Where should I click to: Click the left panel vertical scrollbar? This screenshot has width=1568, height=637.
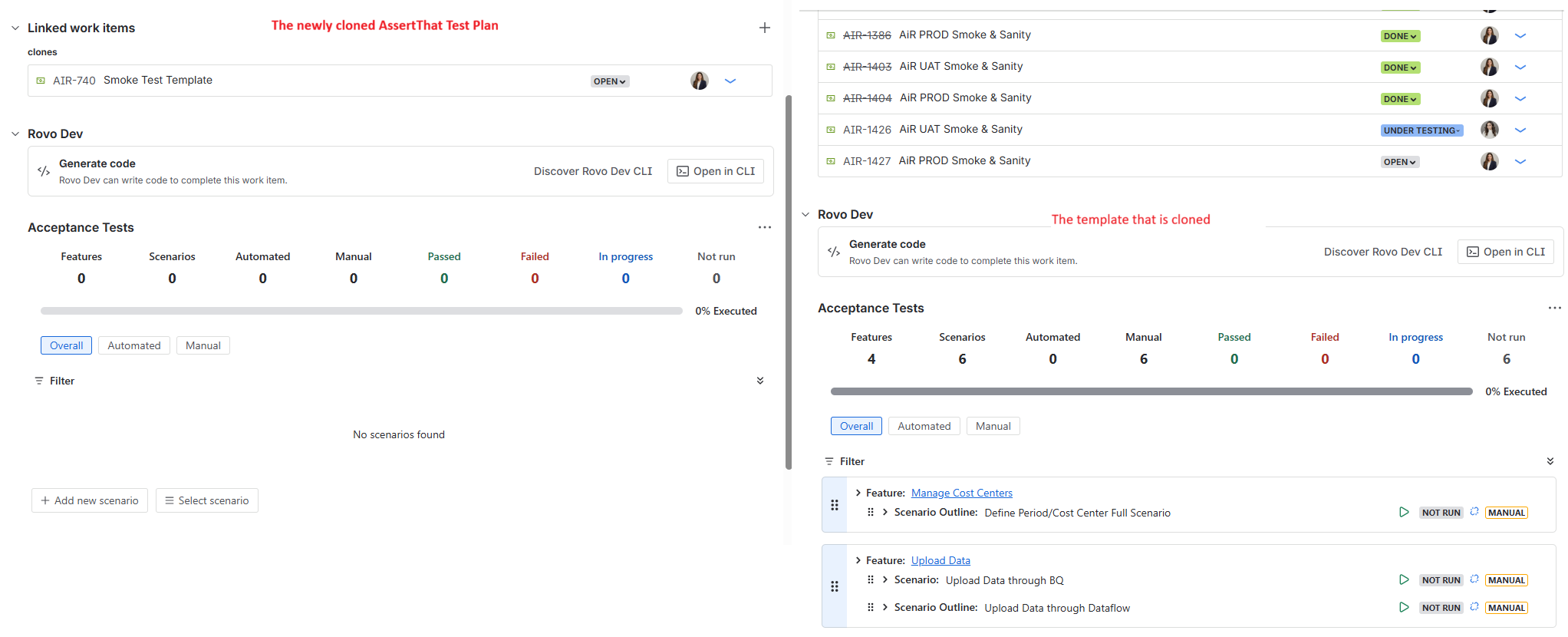tap(788, 282)
